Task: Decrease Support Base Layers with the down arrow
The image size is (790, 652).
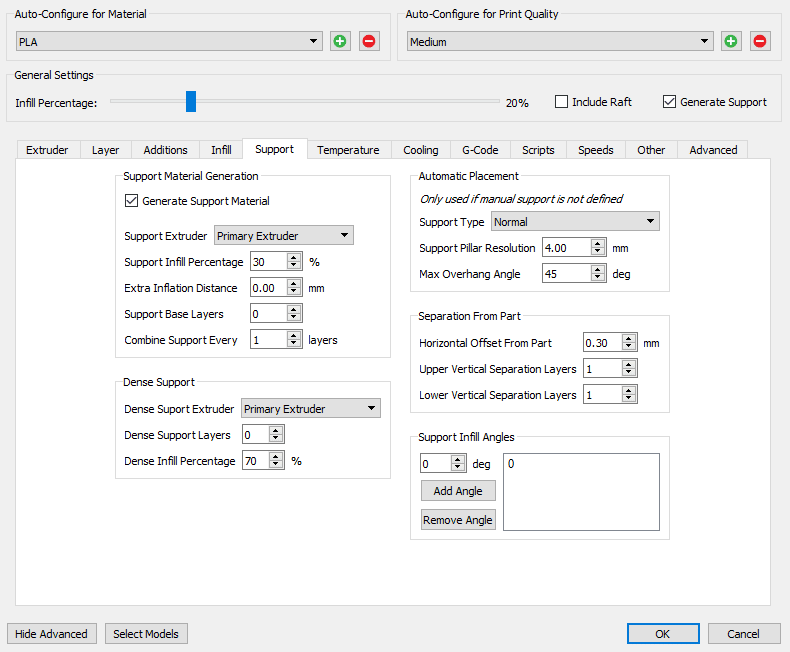Action: [x=294, y=318]
